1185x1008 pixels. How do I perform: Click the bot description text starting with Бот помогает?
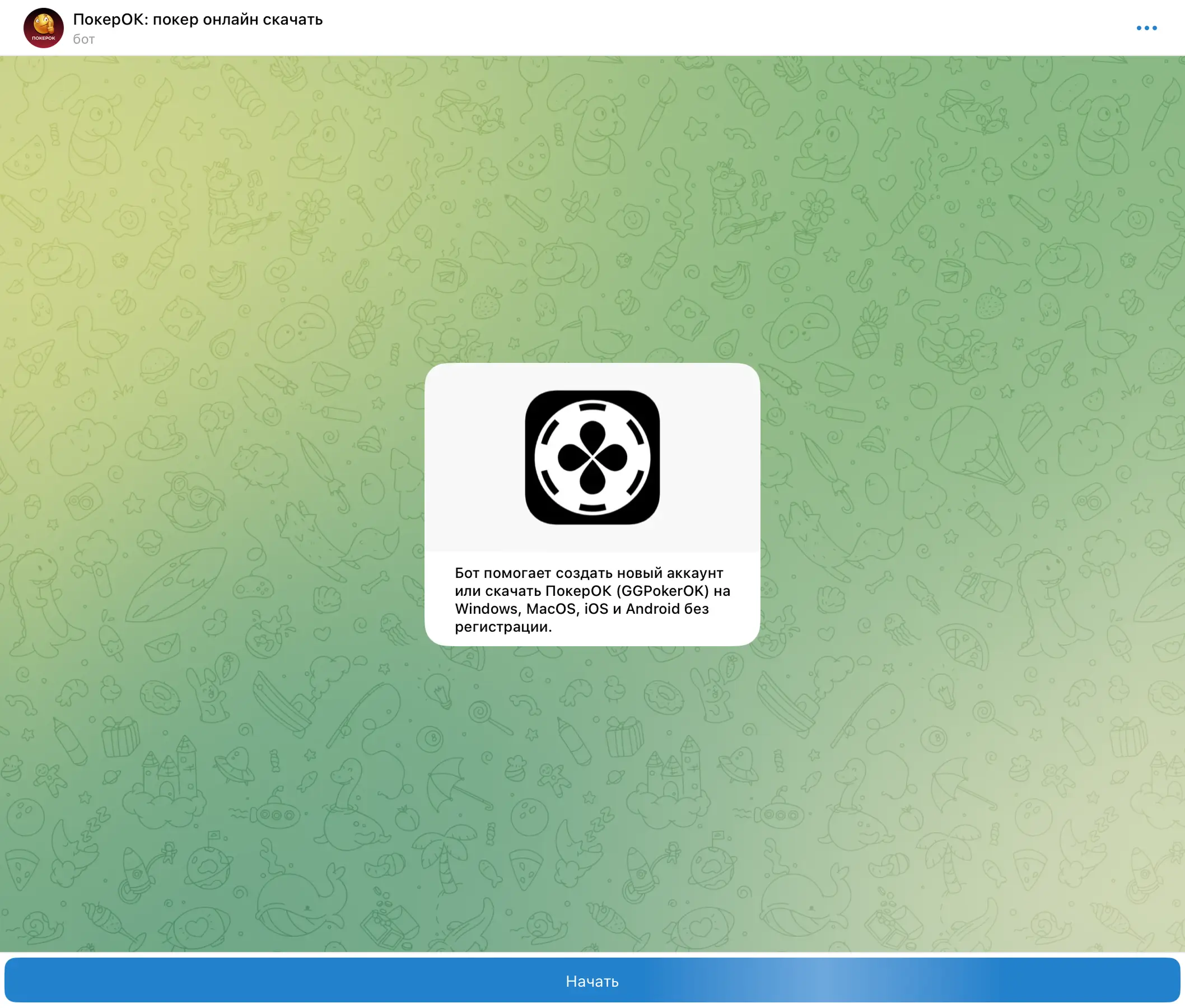pos(592,599)
